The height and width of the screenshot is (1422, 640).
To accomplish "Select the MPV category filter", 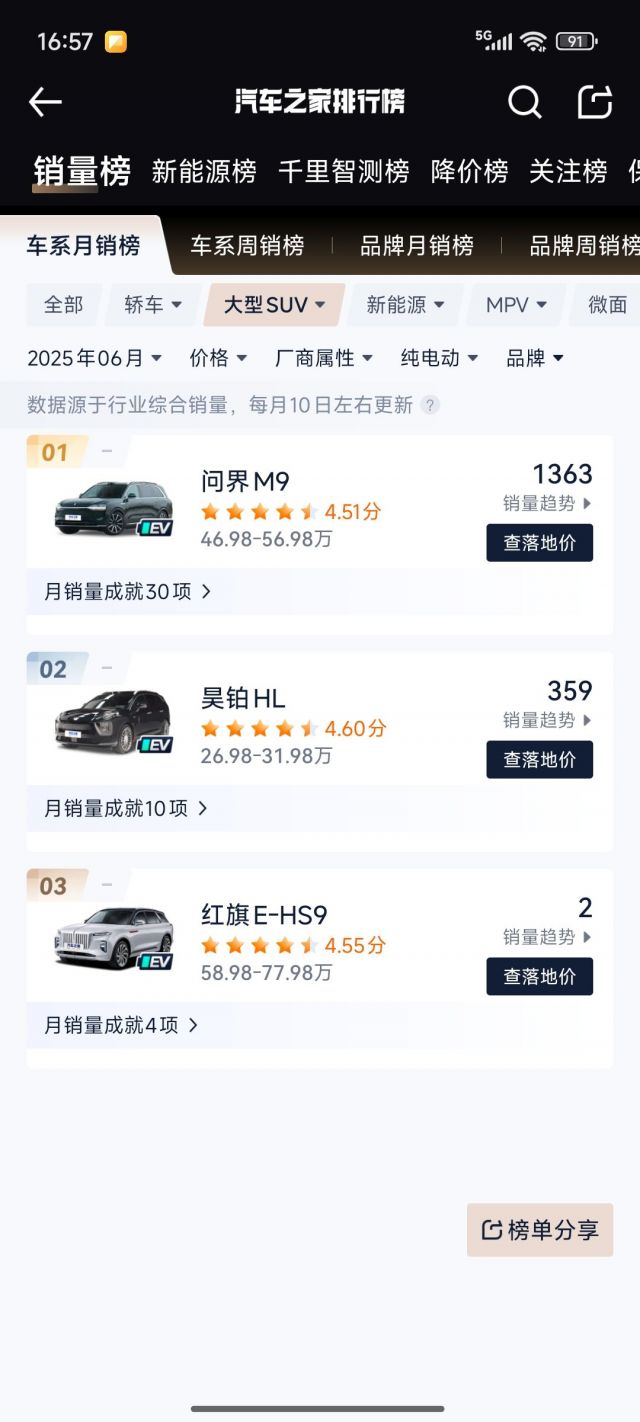I will pos(515,305).
